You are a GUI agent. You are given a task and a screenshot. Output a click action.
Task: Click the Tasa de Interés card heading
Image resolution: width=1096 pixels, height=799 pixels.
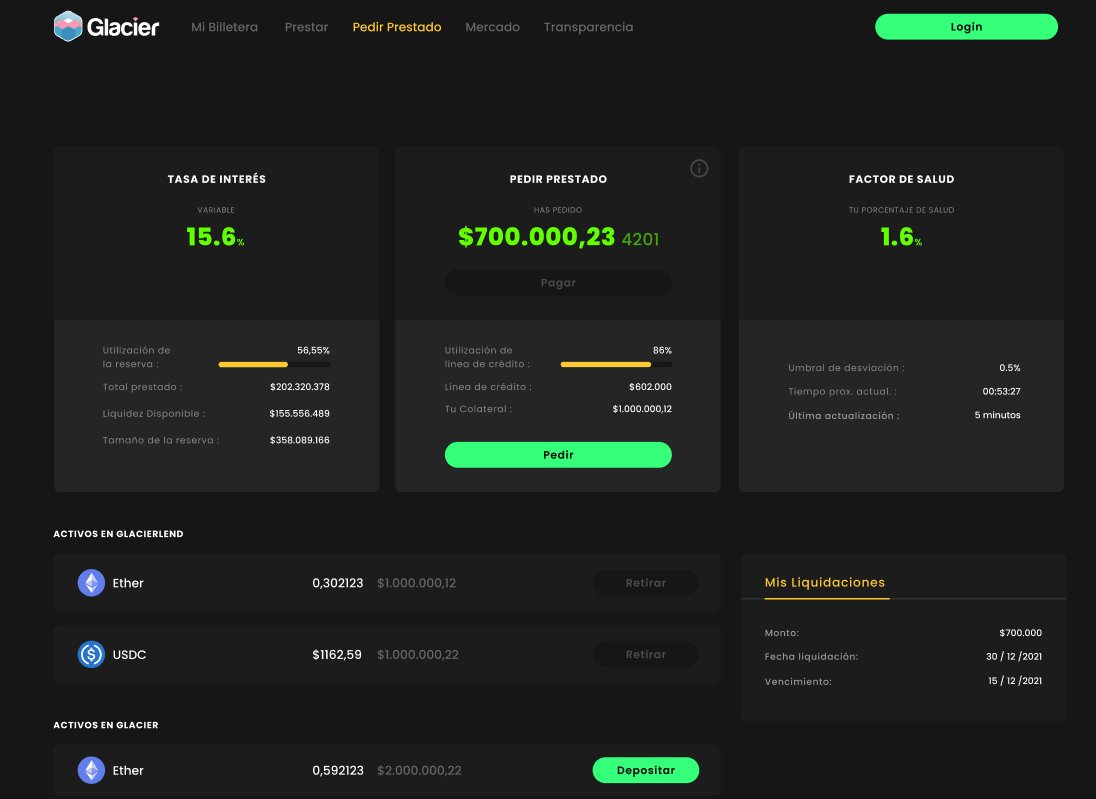(217, 179)
